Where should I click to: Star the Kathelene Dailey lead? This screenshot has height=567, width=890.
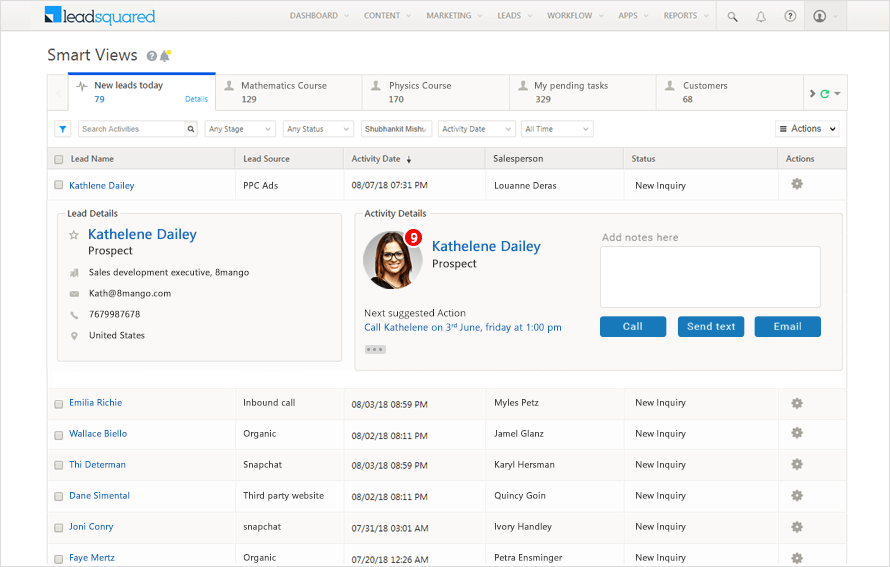(x=74, y=234)
